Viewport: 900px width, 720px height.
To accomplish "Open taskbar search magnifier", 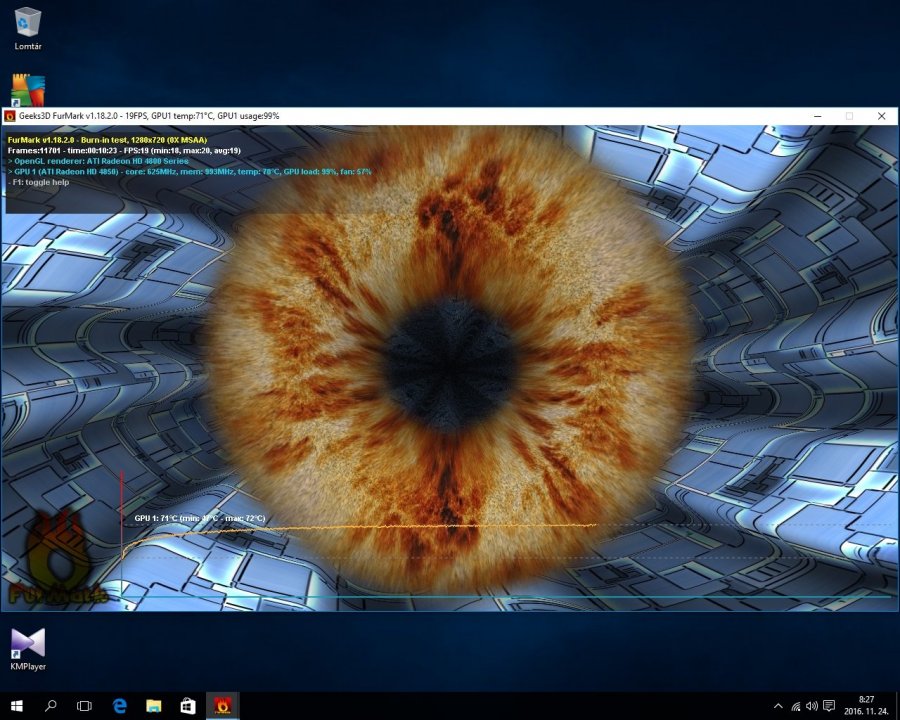I will point(51,706).
